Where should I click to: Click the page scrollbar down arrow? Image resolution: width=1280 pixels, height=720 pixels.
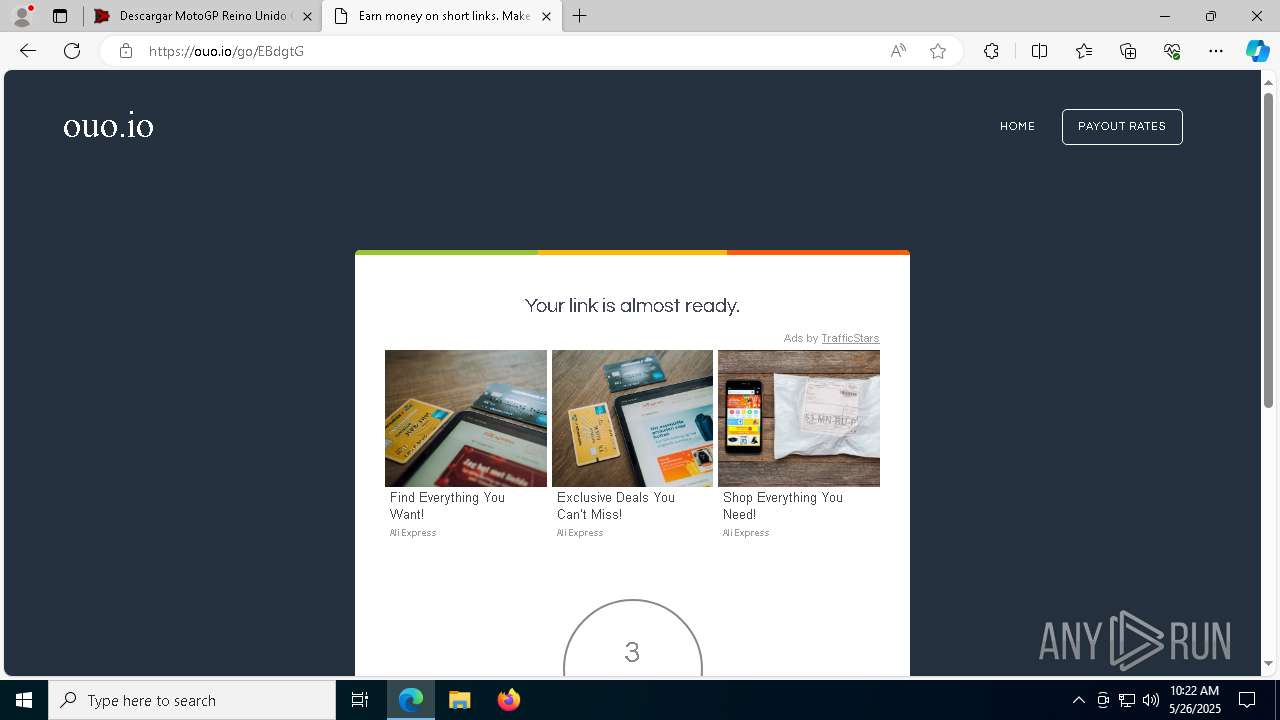(1268, 664)
